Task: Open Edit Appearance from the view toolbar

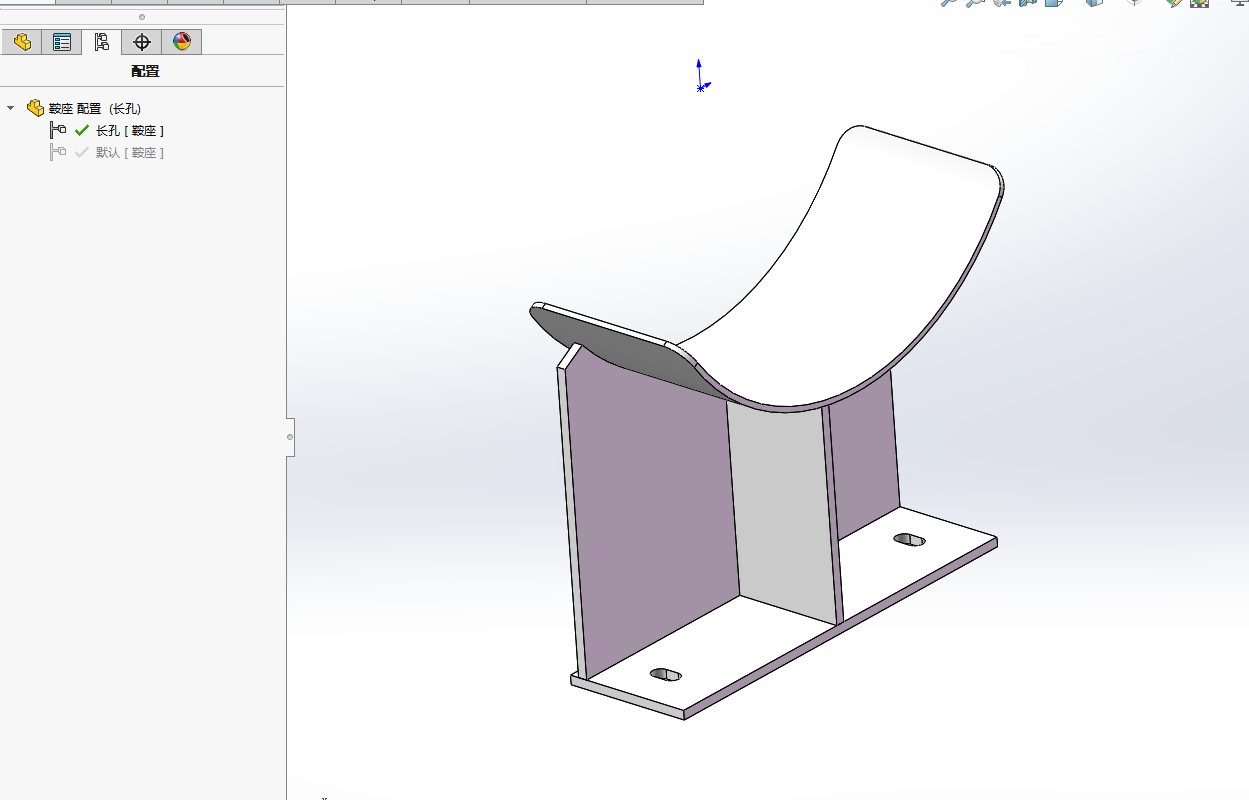Action: (x=1173, y=3)
